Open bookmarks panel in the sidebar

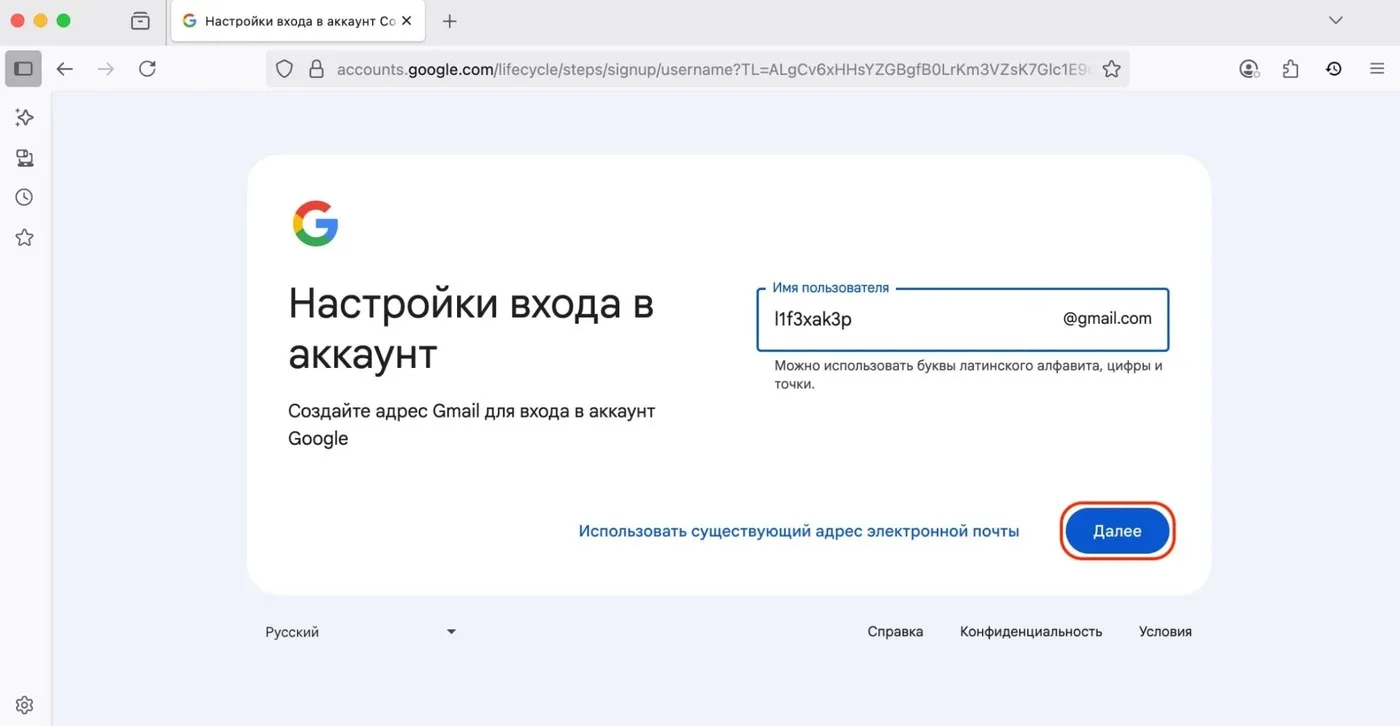25,238
